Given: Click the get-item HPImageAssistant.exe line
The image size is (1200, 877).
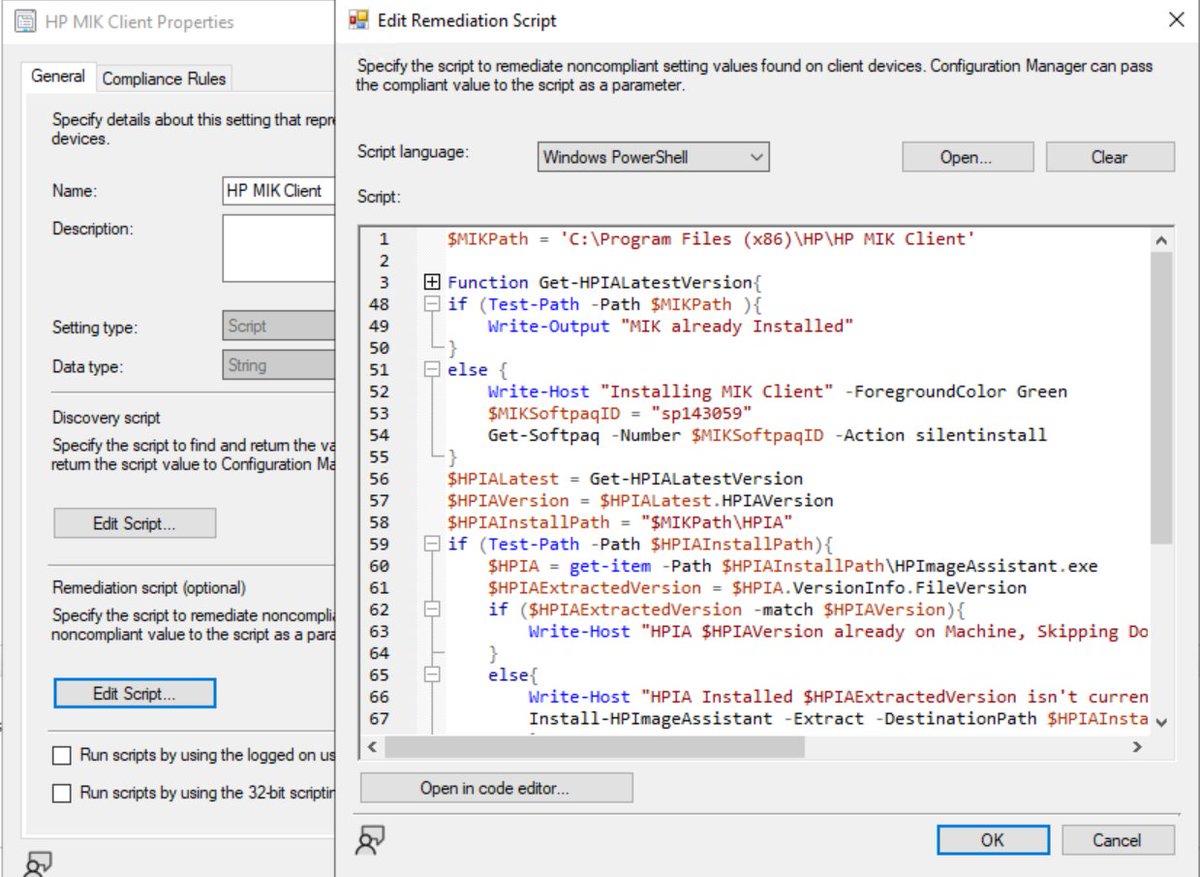Looking at the screenshot, I should click(x=793, y=566).
